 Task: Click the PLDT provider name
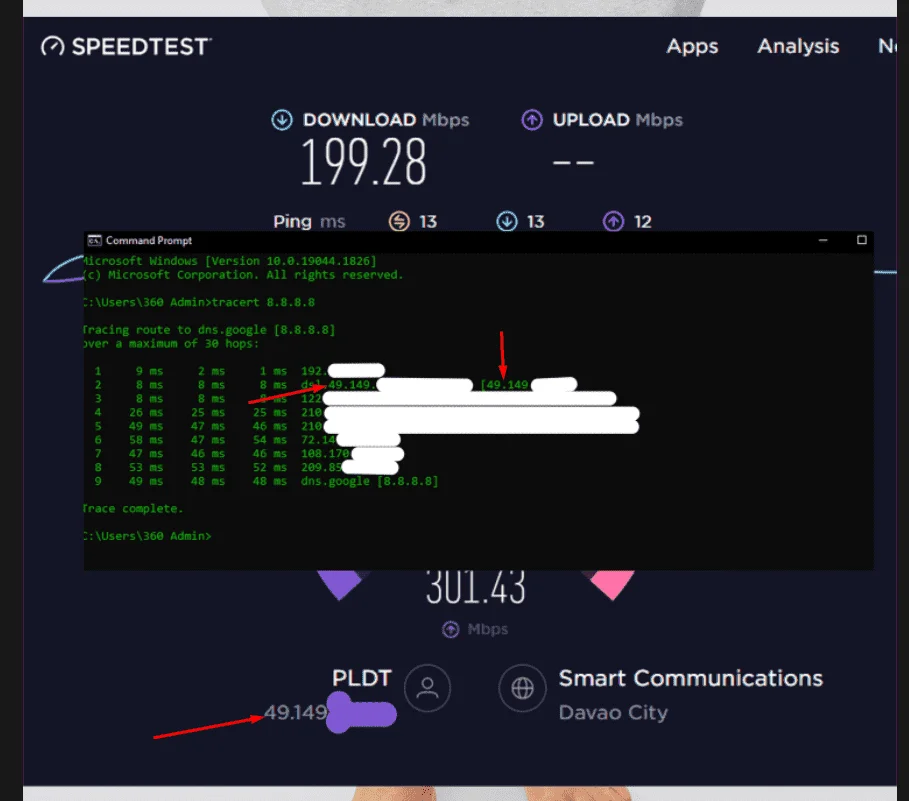362,678
